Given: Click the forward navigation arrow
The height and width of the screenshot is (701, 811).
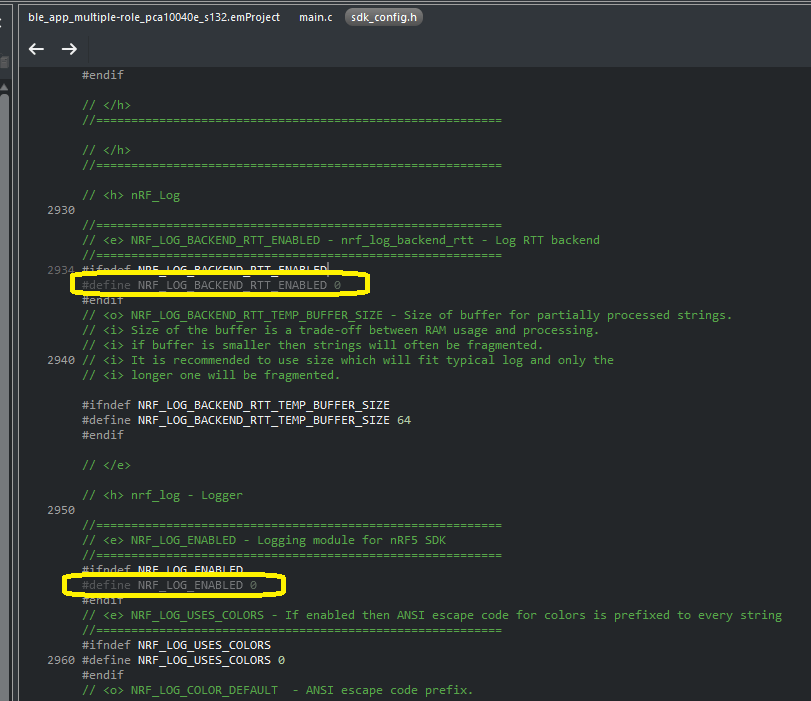Looking at the screenshot, I should click(69, 49).
